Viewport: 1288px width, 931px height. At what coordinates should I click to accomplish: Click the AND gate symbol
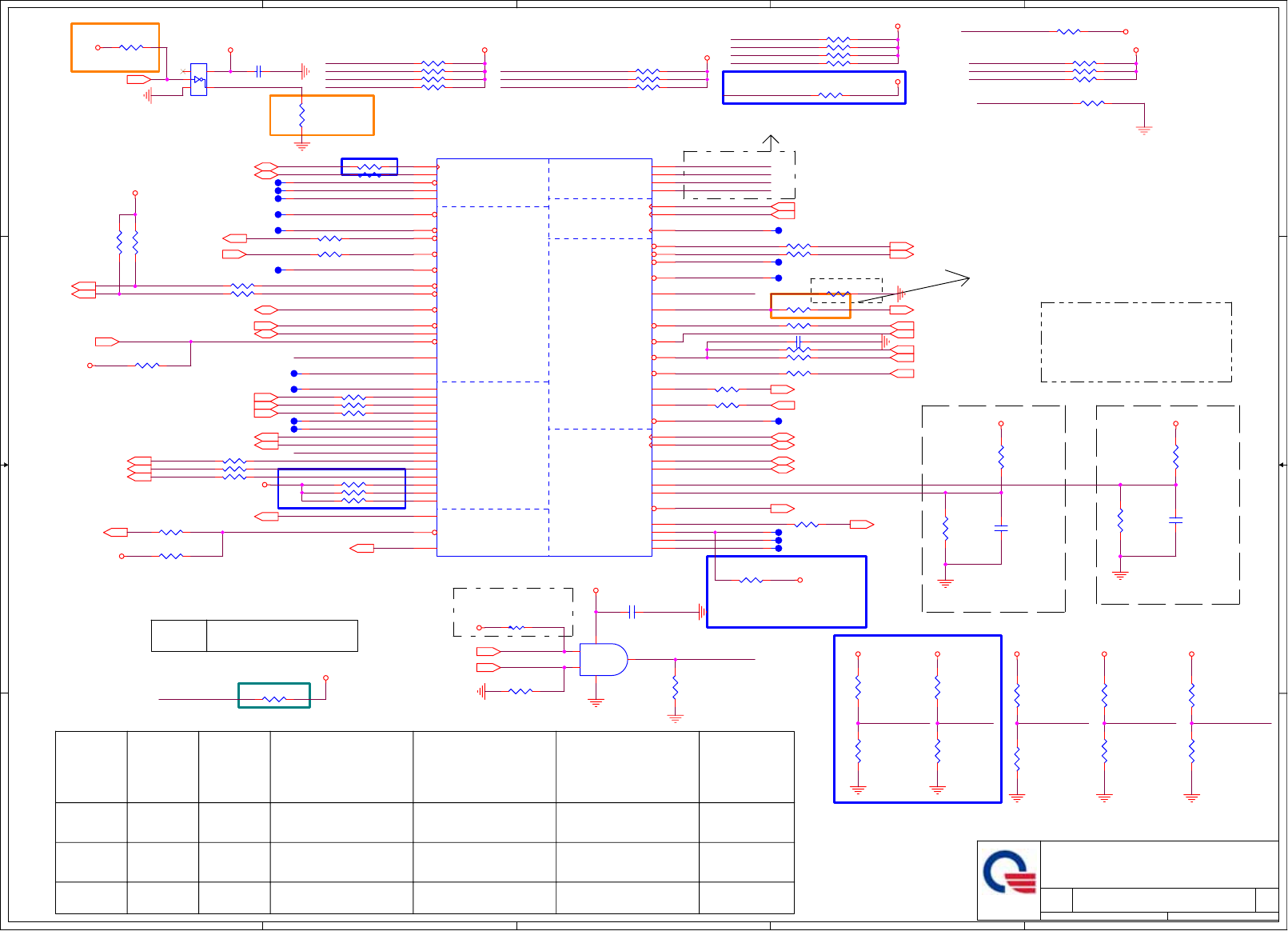[x=604, y=659]
